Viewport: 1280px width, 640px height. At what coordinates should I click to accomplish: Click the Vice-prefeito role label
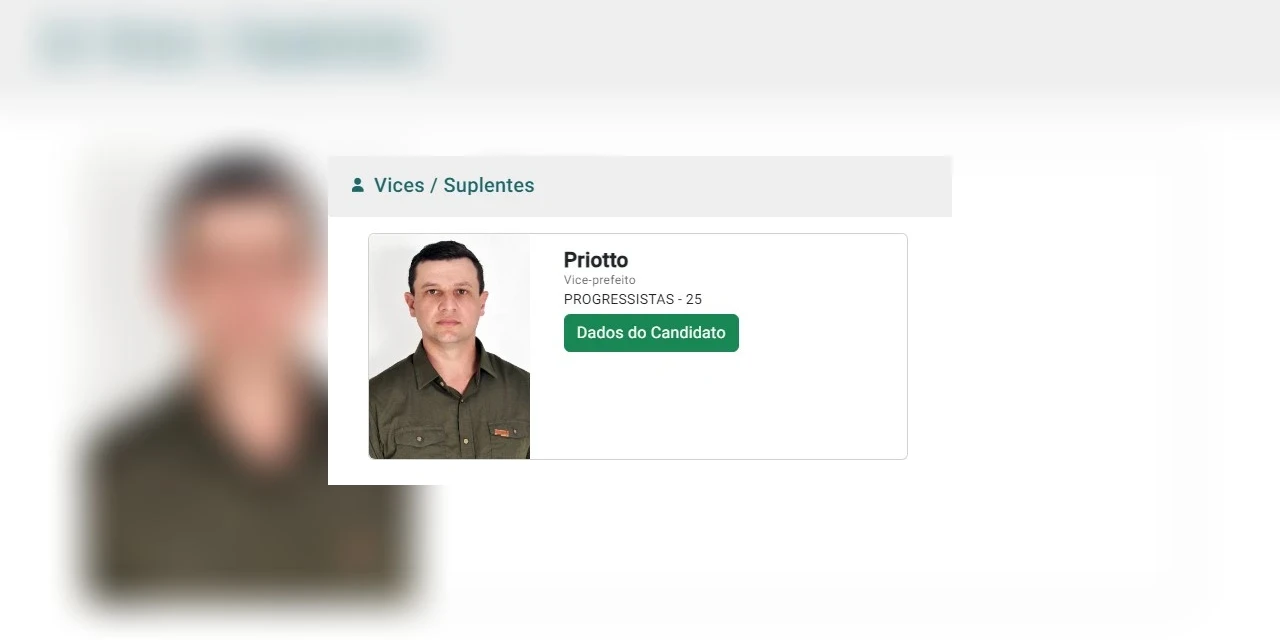coord(599,280)
